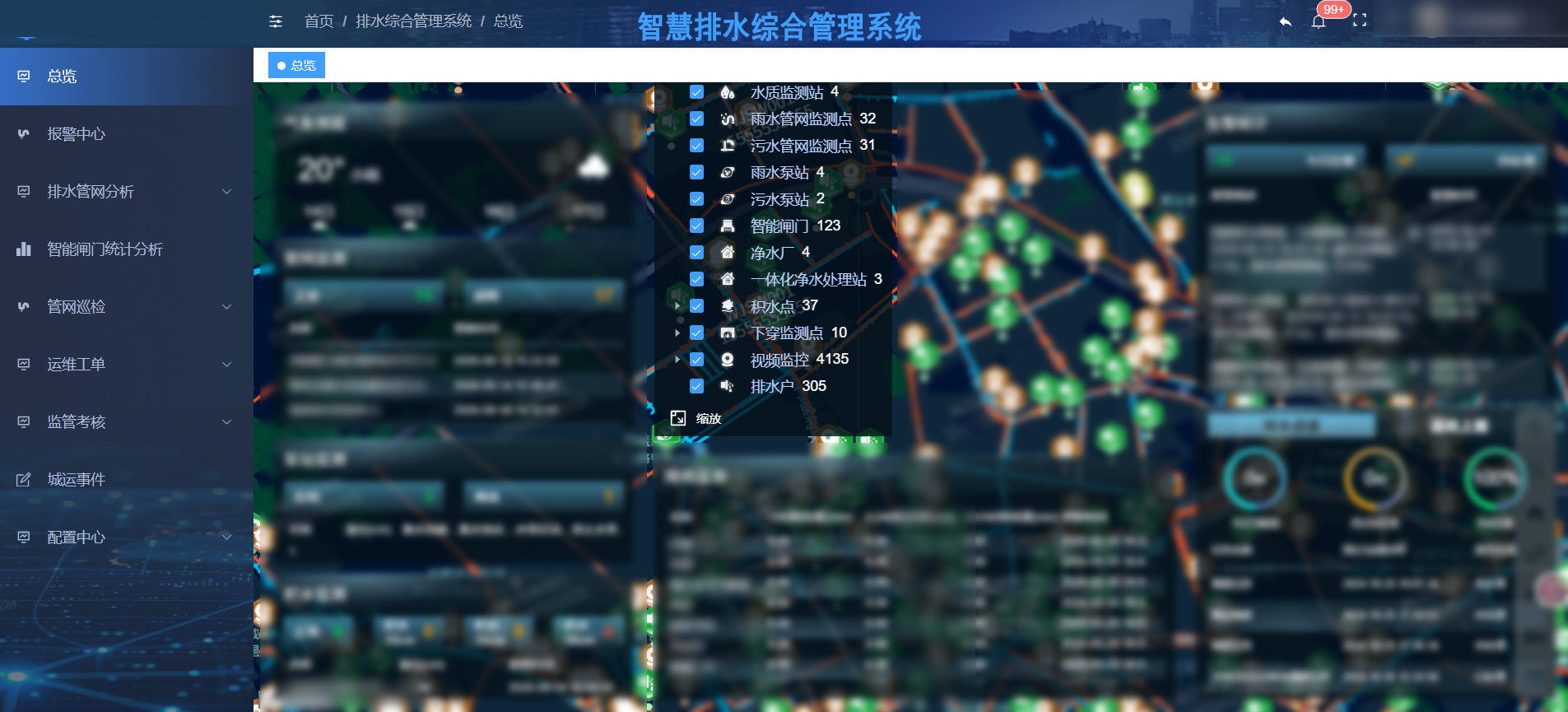Click the 积水点 layer icon
This screenshot has height=712, width=1568.
pyautogui.click(x=728, y=306)
